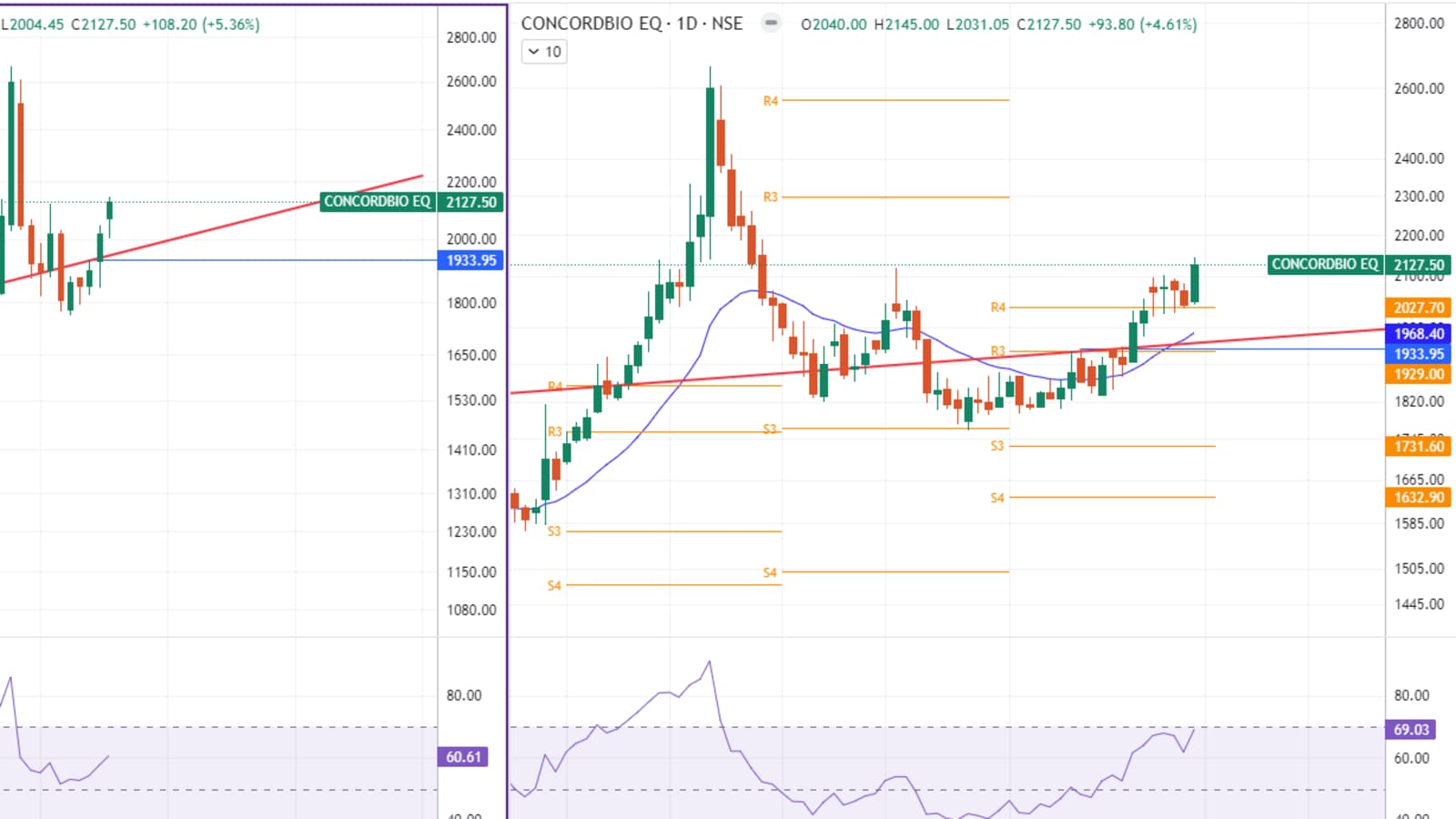
Task: Select the dark blue 1968.40 price label
Action: coord(1419,334)
